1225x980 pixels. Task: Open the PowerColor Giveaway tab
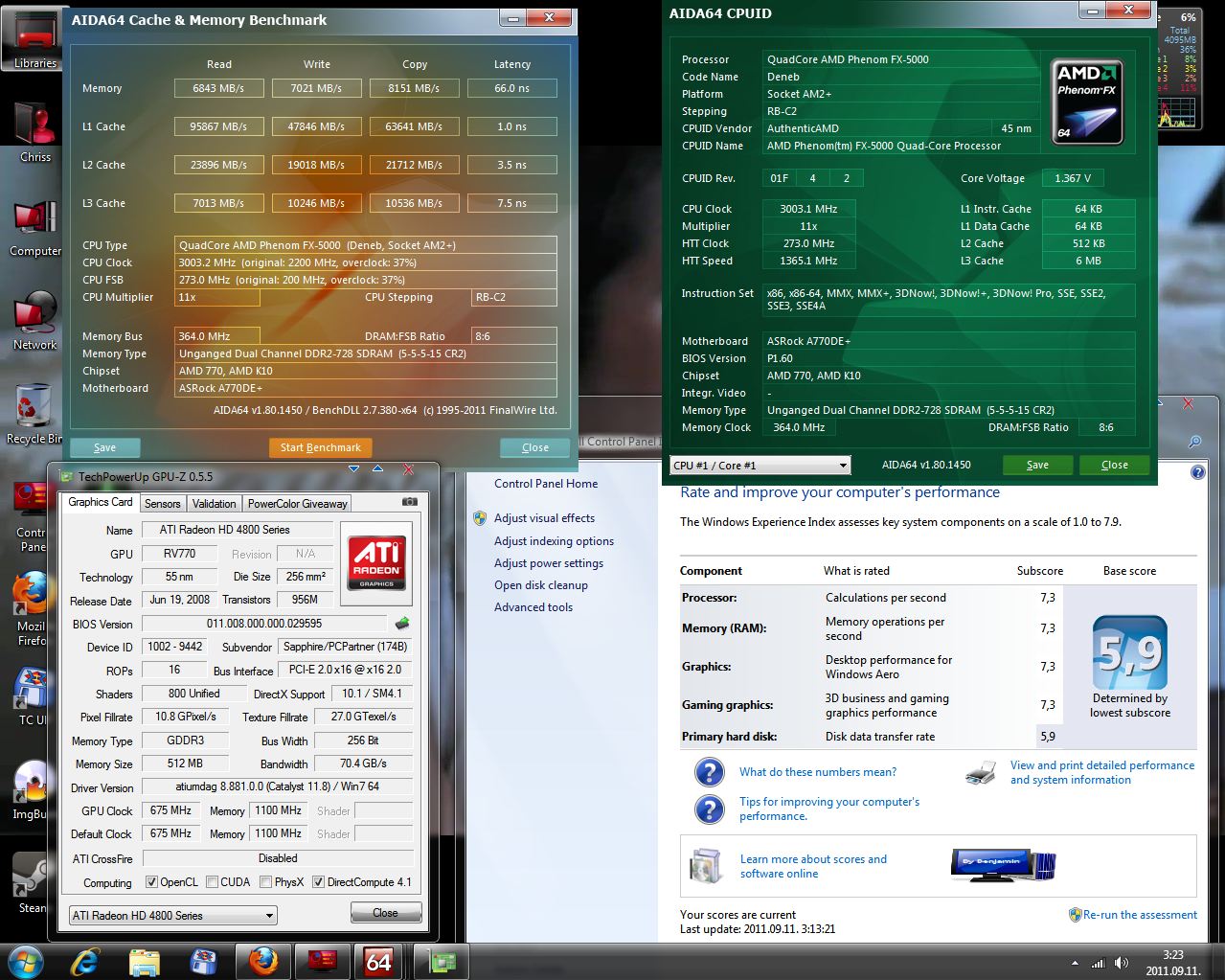[x=298, y=504]
